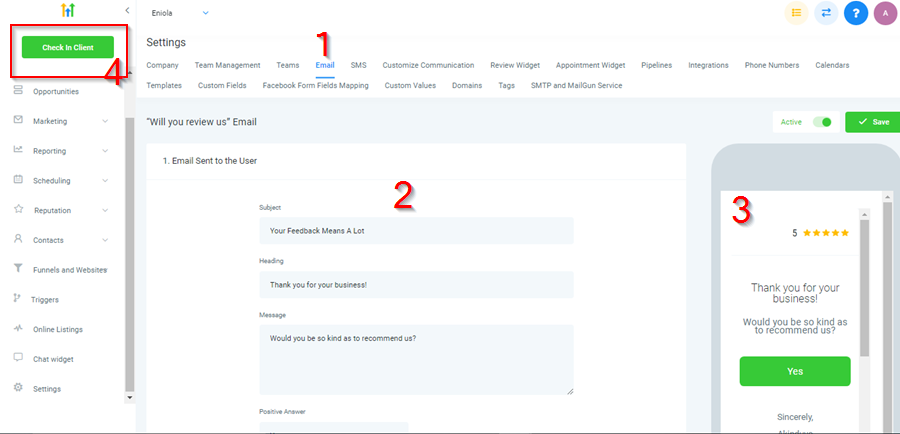
Task: Click the five-star rating in preview
Action: [x=825, y=233]
